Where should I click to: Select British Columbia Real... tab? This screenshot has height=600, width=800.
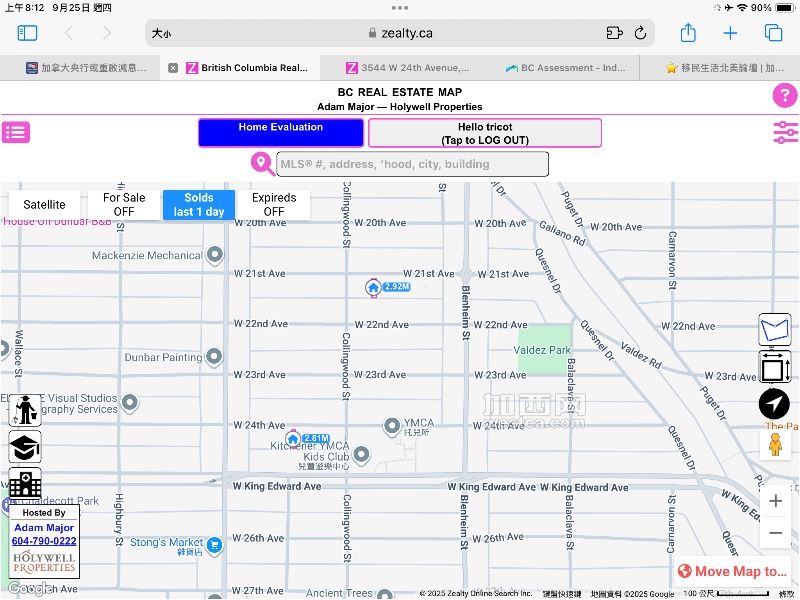coord(247,68)
